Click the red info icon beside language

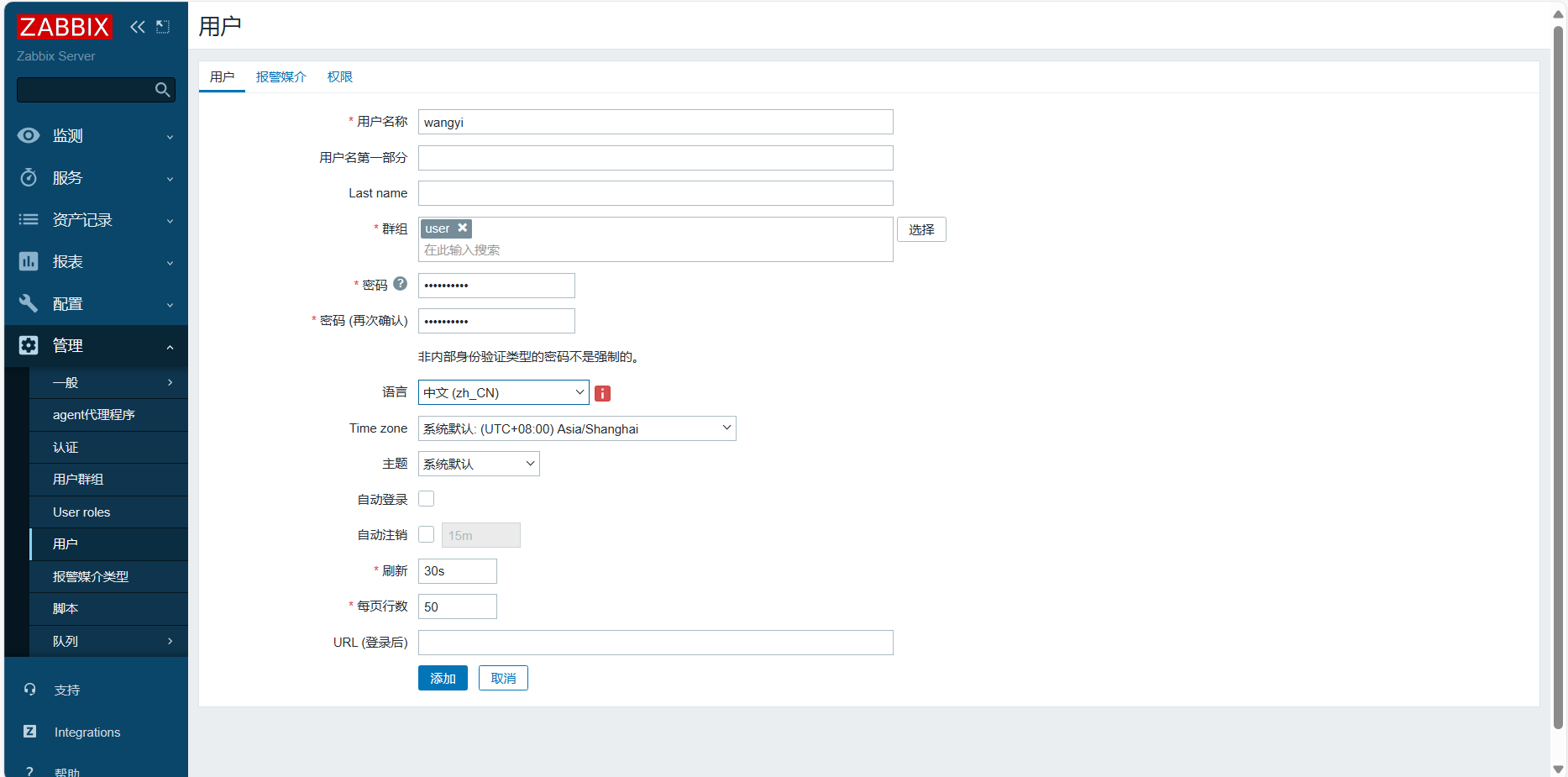pos(602,393)
